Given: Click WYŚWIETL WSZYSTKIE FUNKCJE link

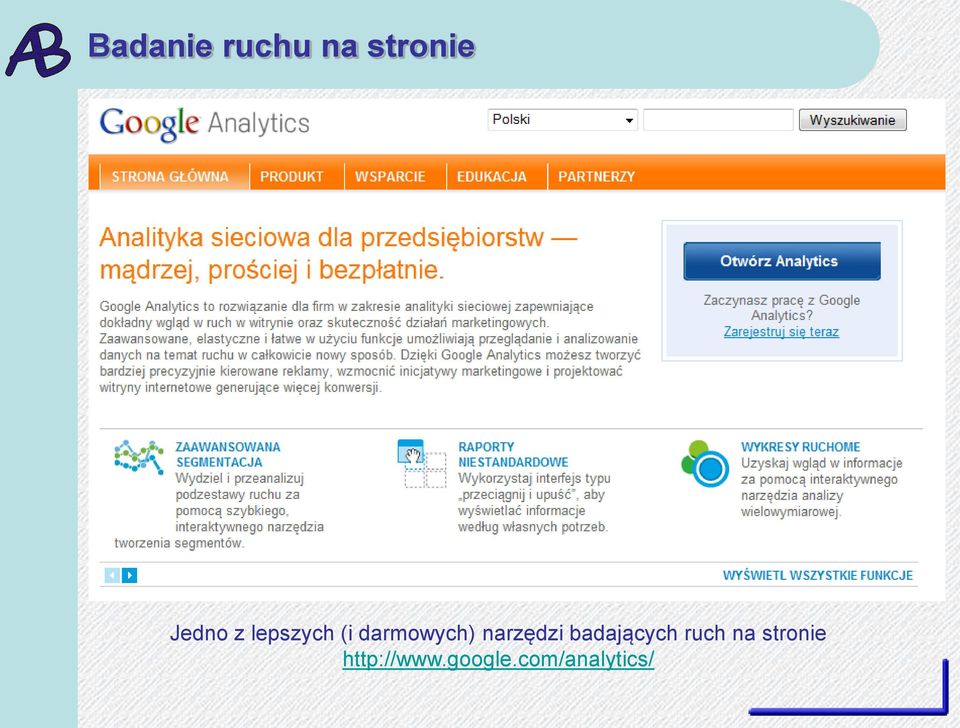Looking at the screenshot, I should tap(817, 576).
